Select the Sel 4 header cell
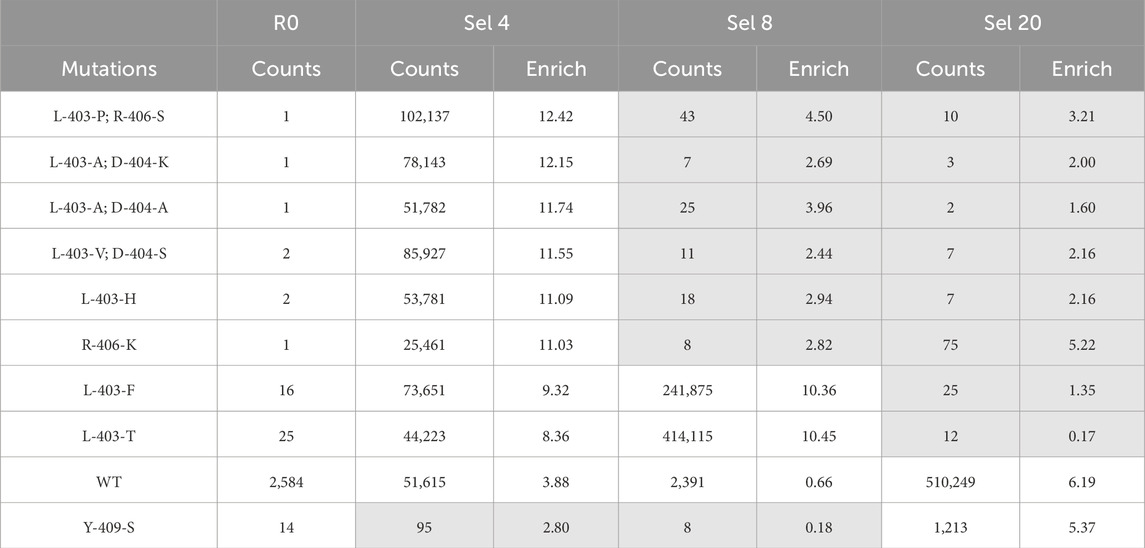This screenshot has height=548, width=1145. [x=487, y=23]
